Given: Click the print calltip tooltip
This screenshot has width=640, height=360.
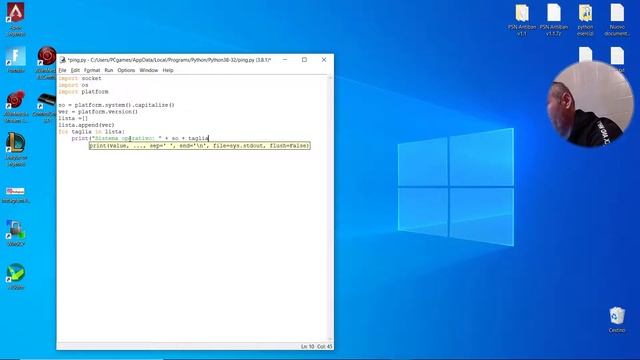Looking at the screenshot, I should pos(200,146).
